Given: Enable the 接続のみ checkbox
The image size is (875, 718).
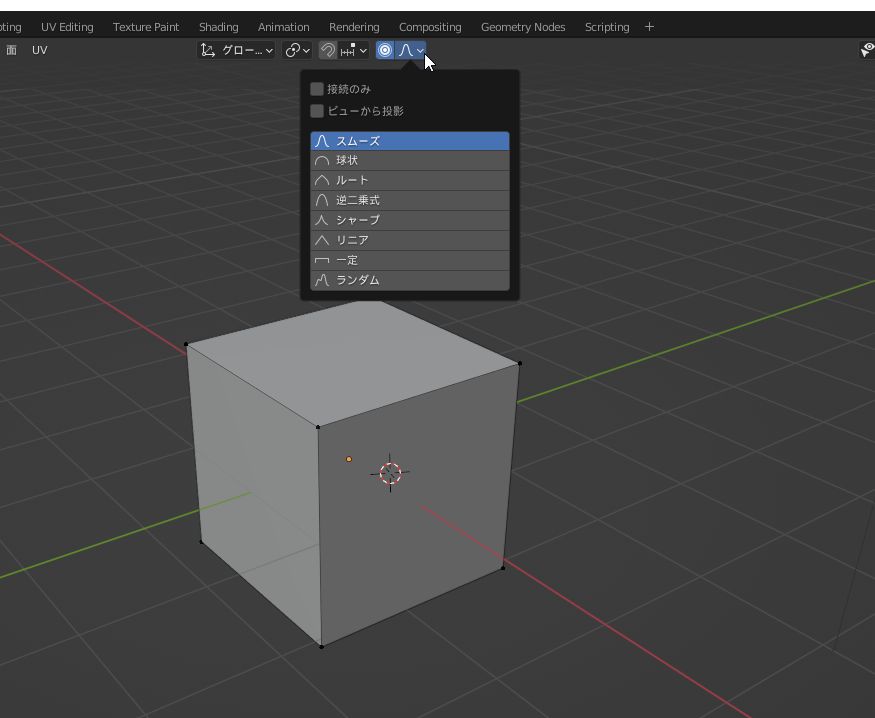Looking at the screenshot, I should (317, 89).
